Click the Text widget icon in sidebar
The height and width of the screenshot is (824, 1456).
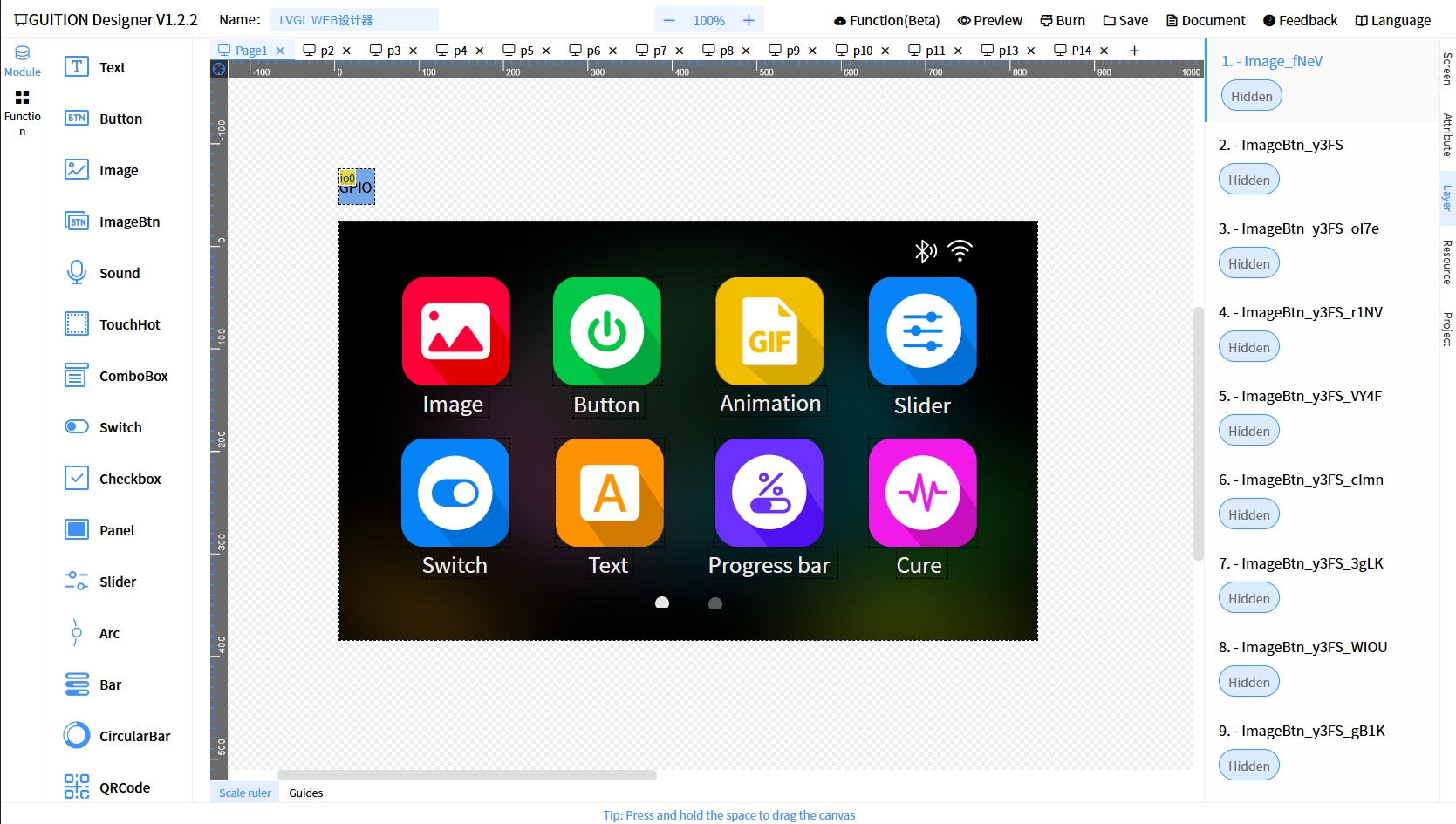tap(77, 67)
